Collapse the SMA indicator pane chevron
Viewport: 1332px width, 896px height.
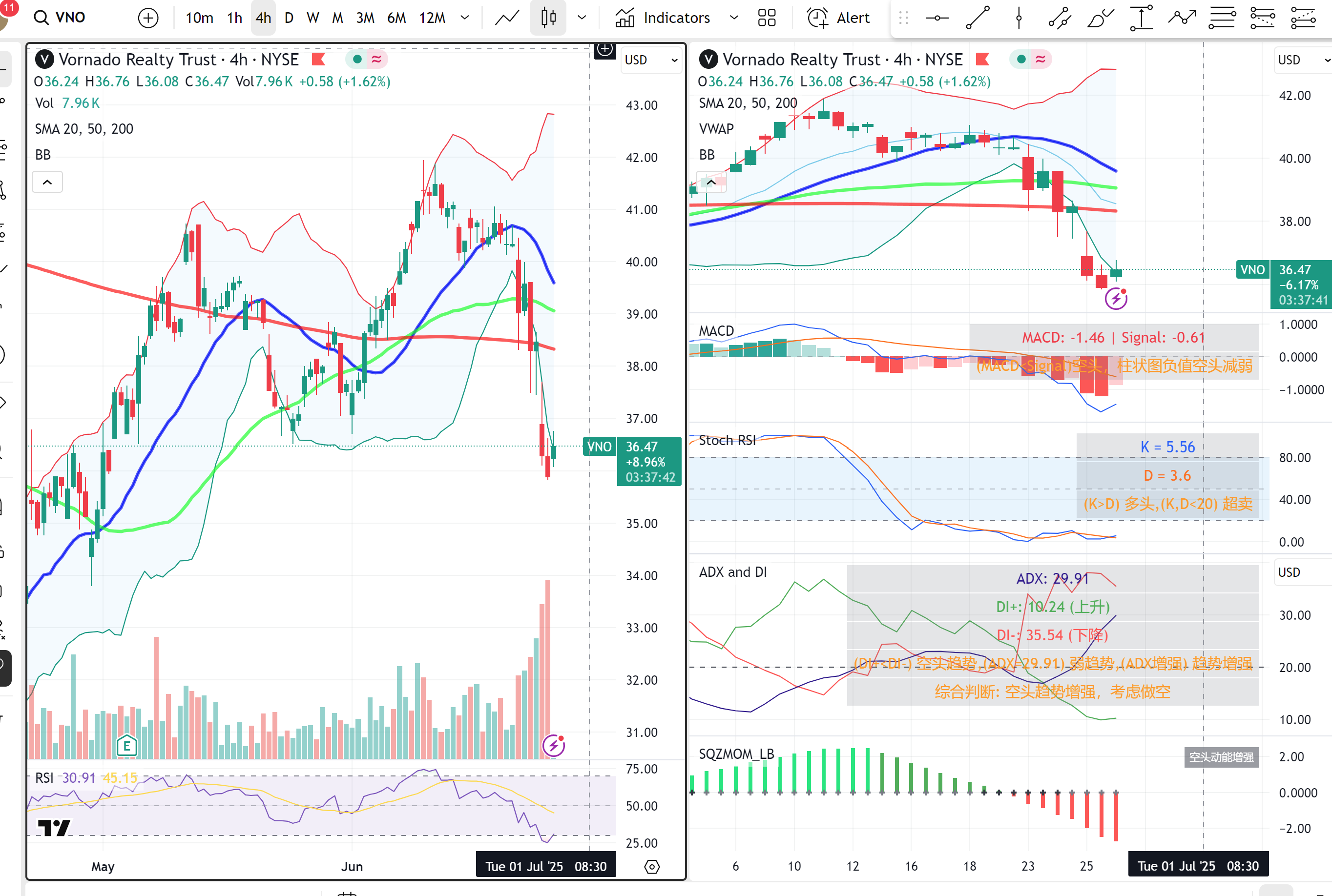pos(47,182)
